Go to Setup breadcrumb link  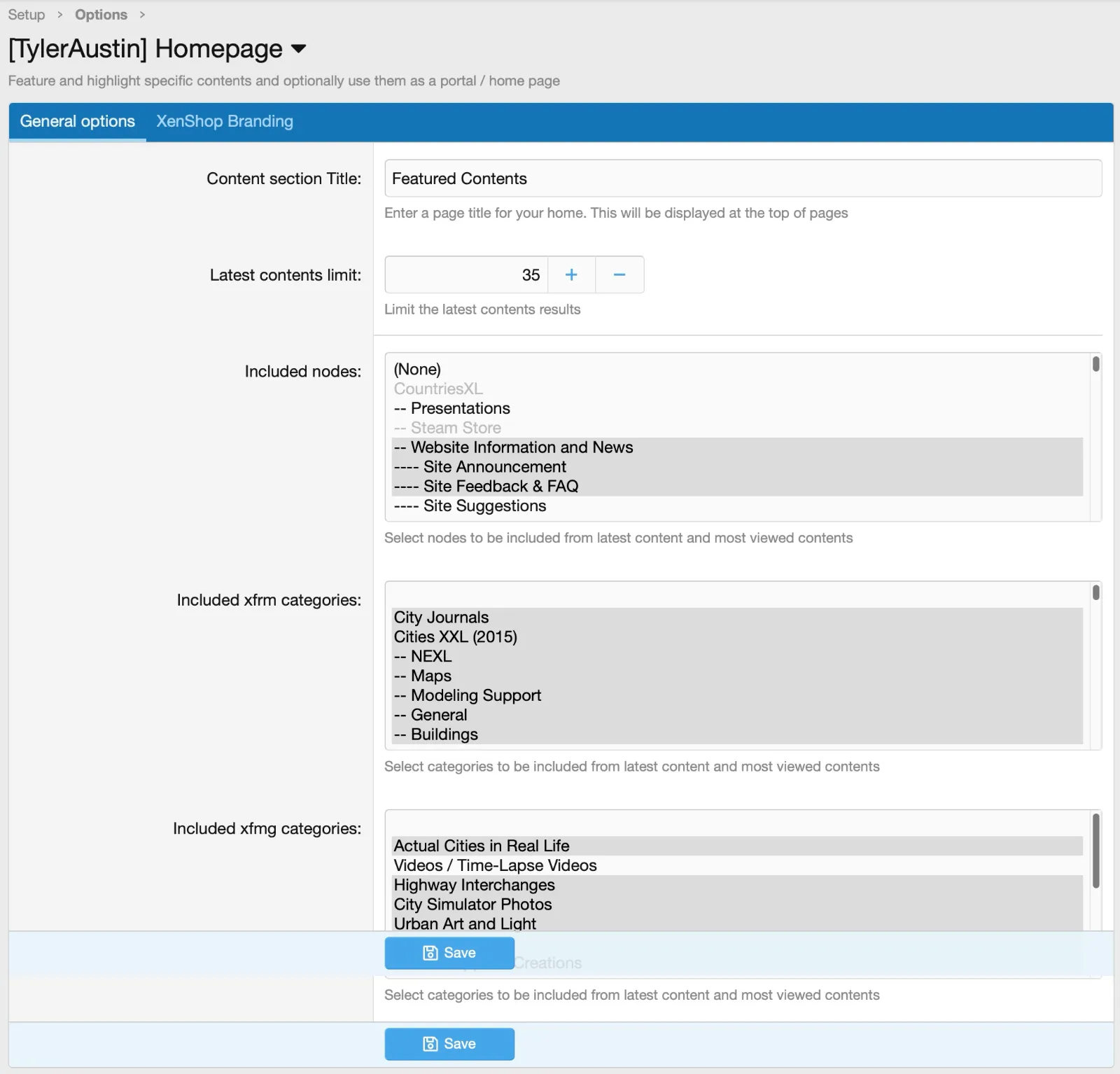tap(27, 15)
